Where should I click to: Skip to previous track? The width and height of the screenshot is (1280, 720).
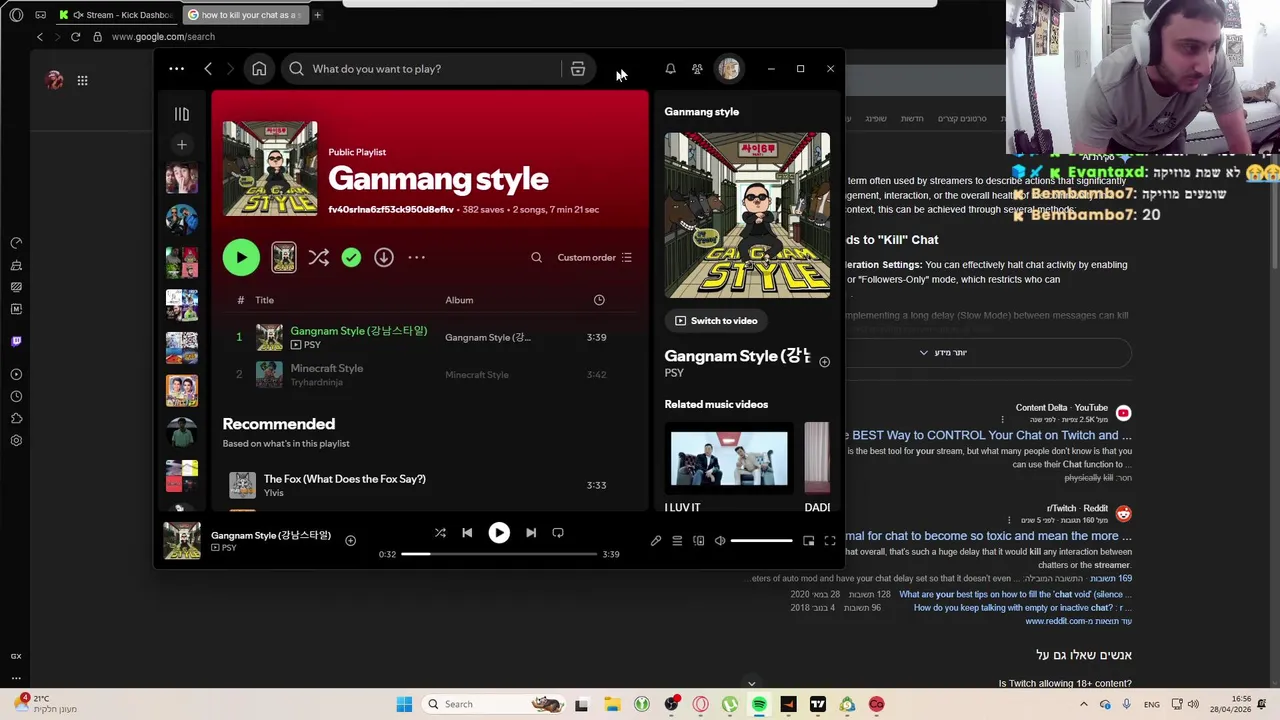click(x=467, y=533)
